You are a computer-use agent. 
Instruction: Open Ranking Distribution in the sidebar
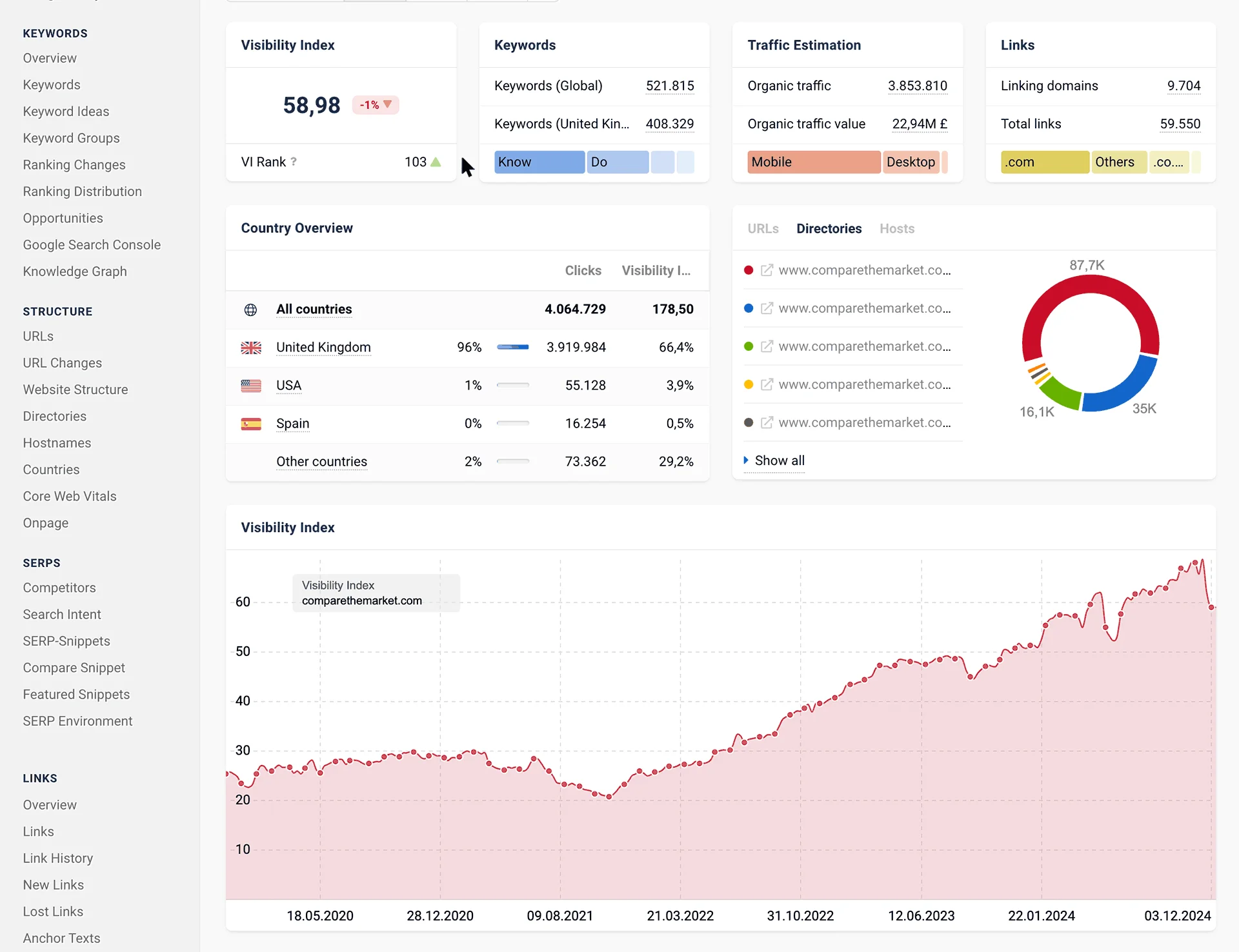tap(82, 192)
